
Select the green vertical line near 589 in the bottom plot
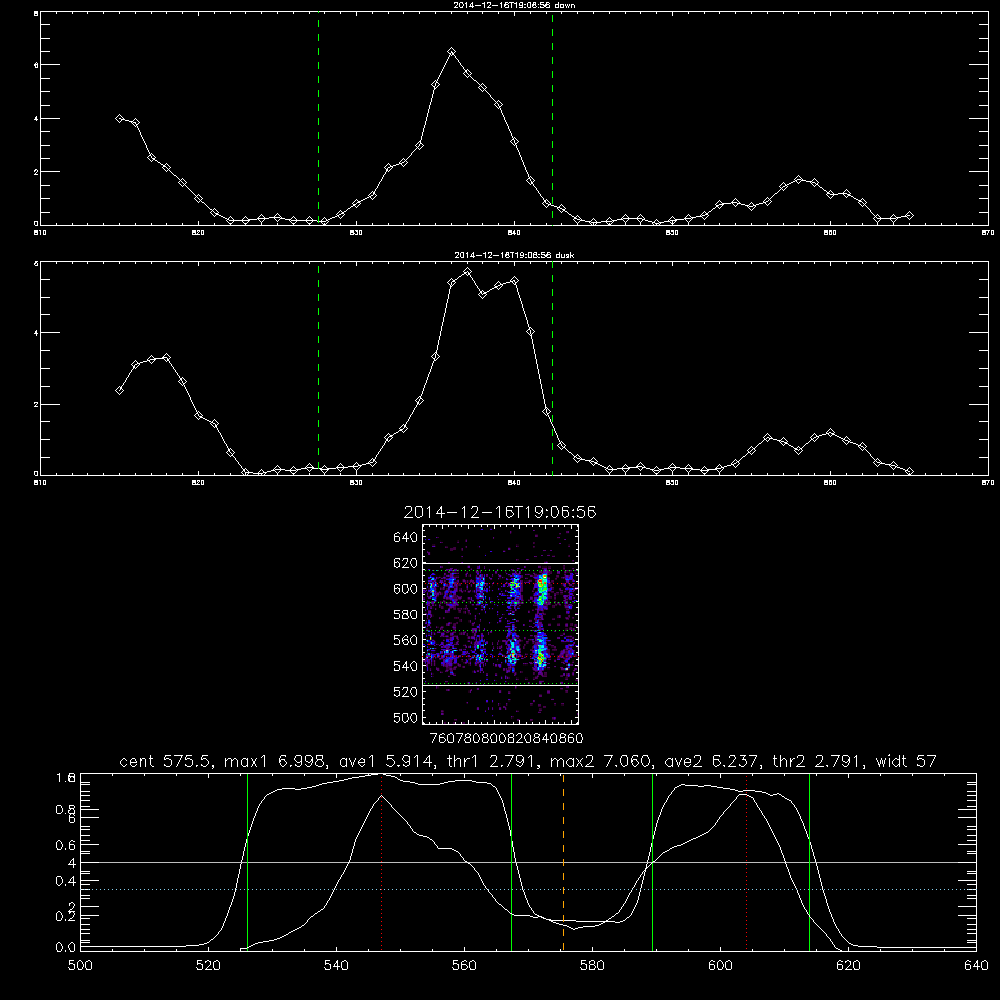tap(652, 862)
